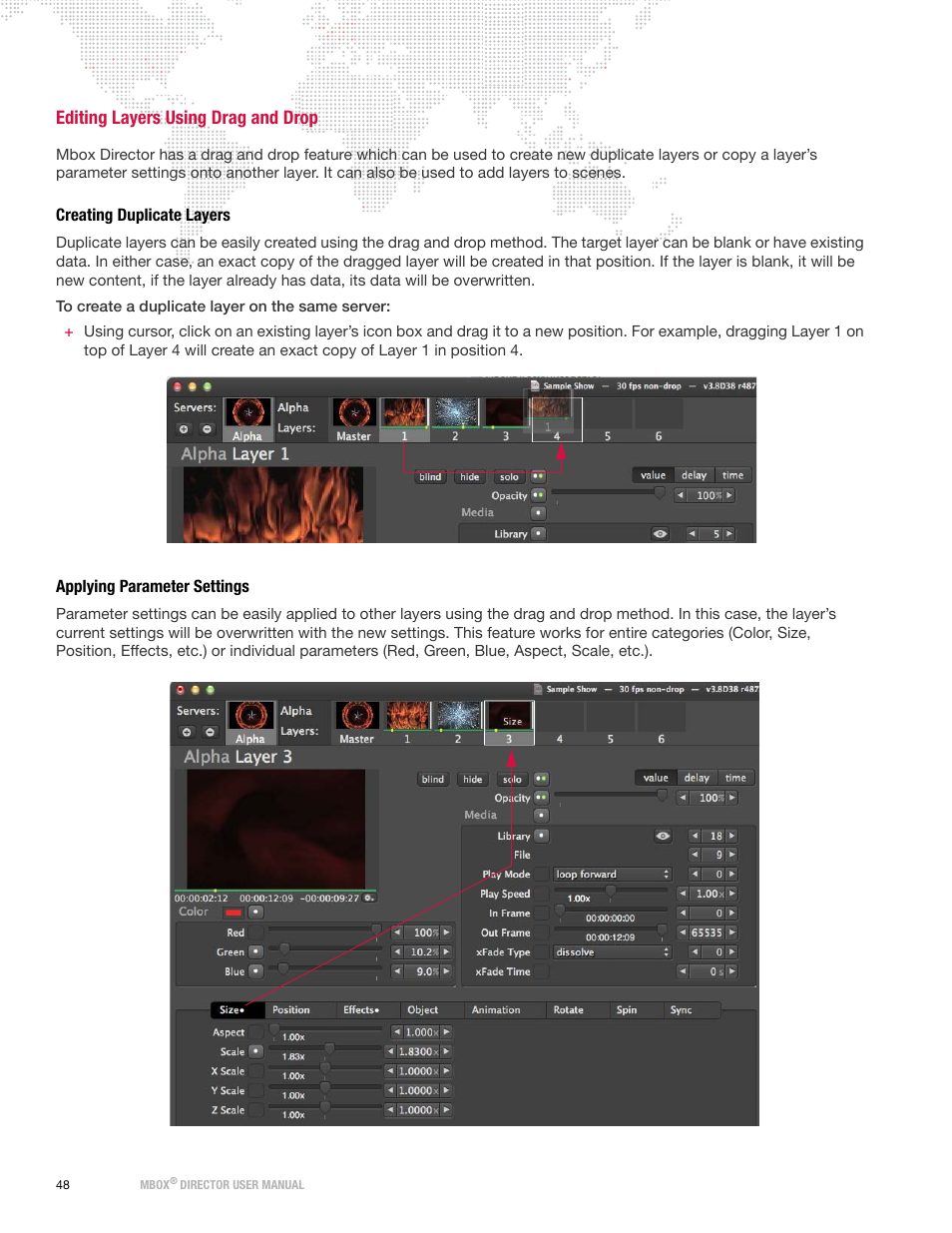Open Play Mode loop forward dropdown
Screen dimensions: 952x1233
613,875
